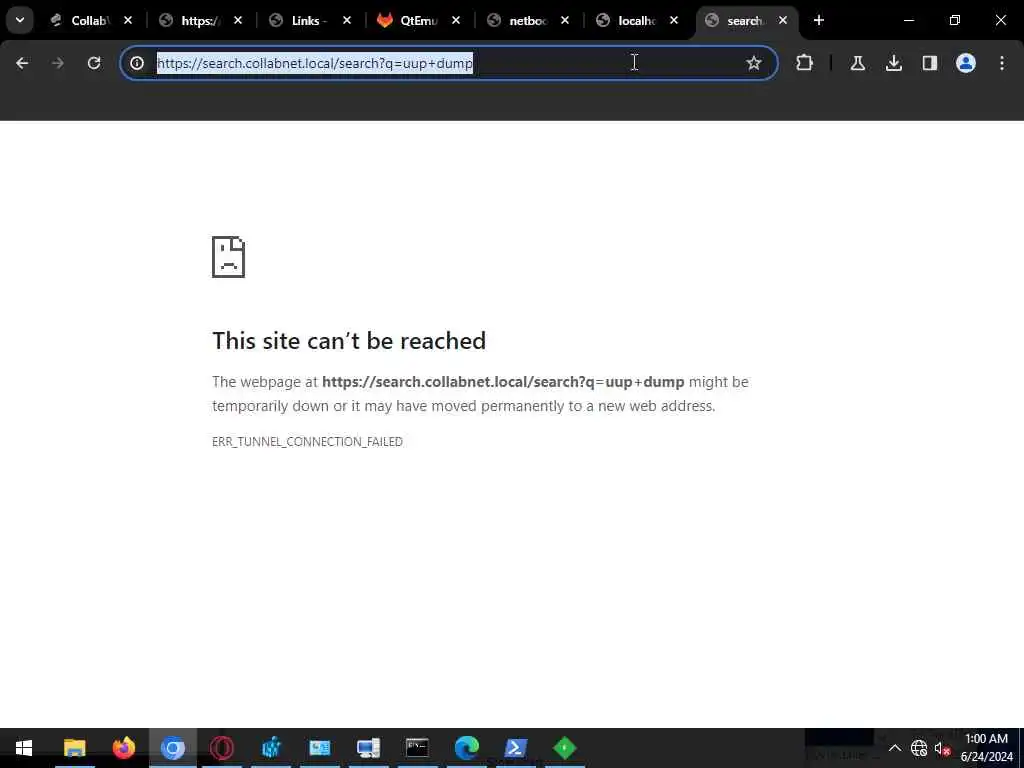The height and width of the screenshot is (768, 1024).
Task: Open the muted volume tray icon
Action: tap(942, 748)
